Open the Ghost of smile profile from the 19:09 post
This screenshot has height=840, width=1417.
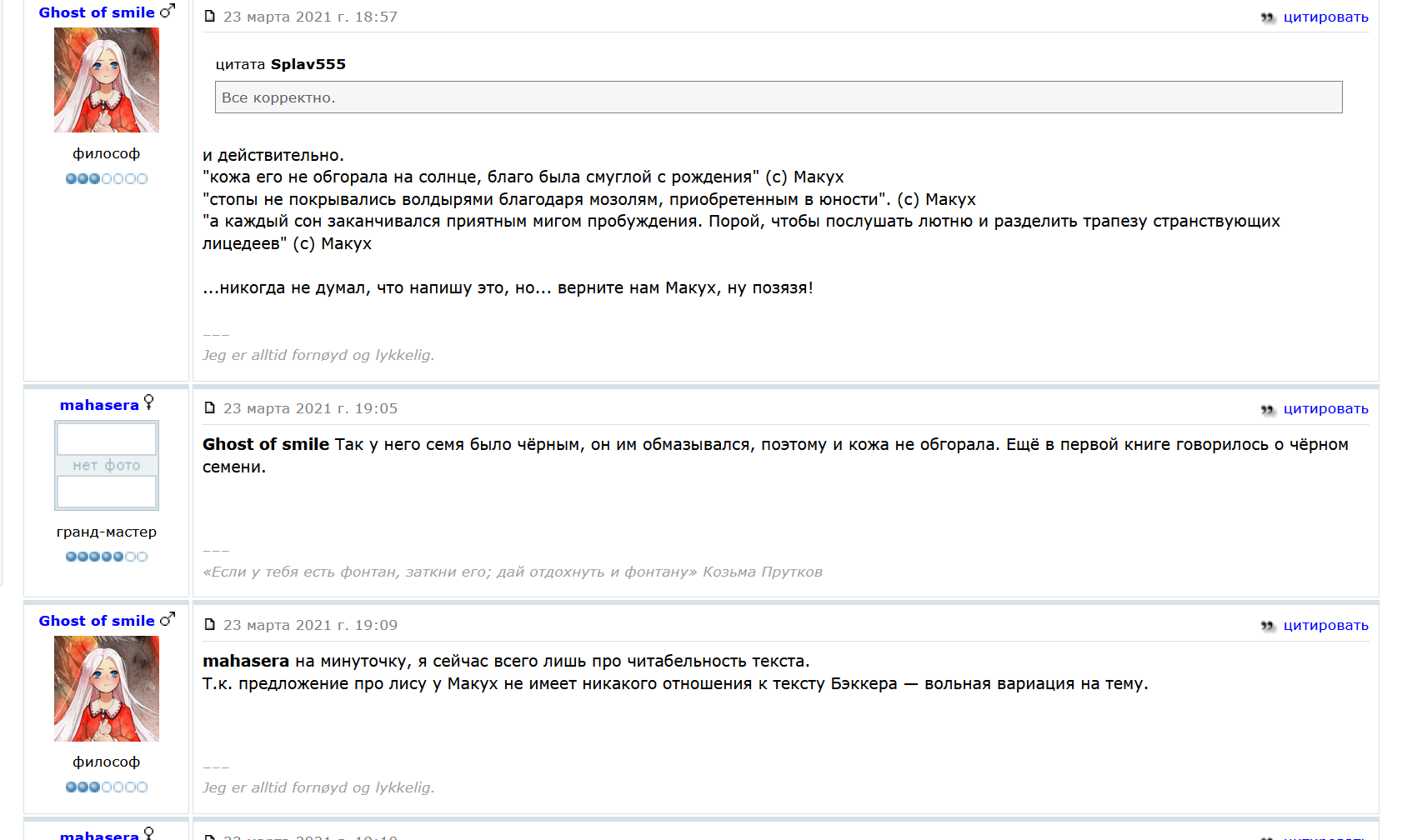coord(97,621)
